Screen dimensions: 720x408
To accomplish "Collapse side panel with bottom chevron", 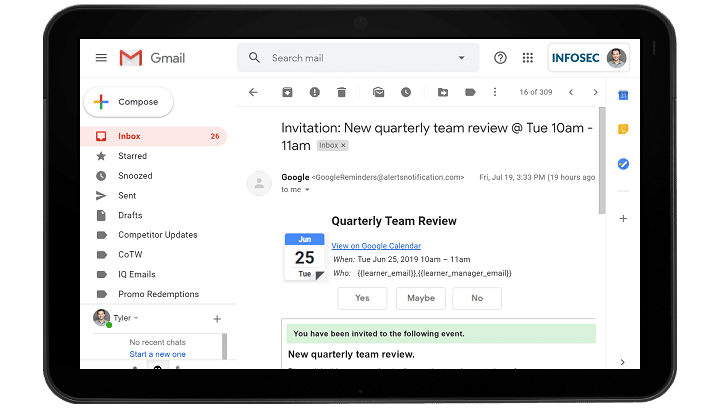I will [622, 362].
